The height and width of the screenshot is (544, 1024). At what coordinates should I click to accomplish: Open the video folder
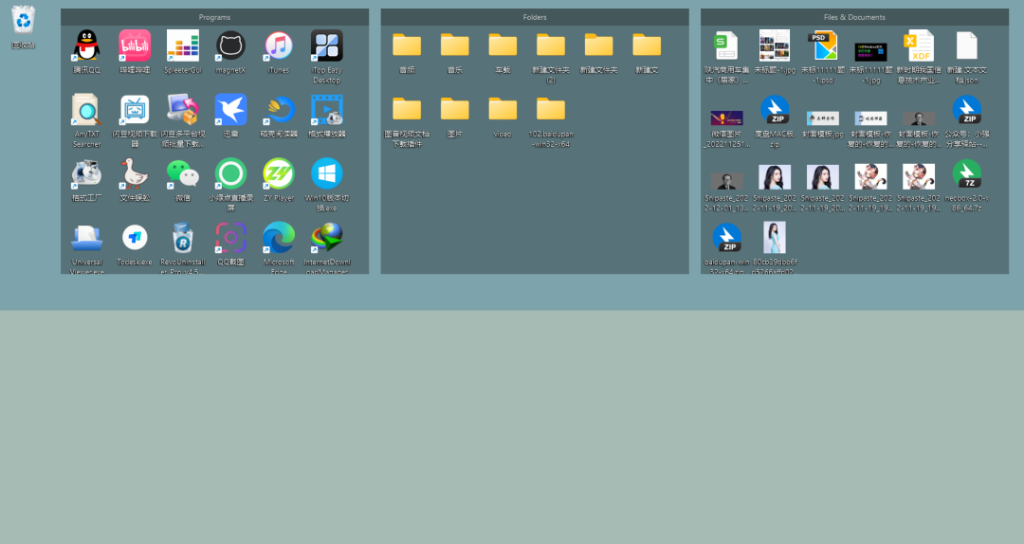click(x=502, y=110)
